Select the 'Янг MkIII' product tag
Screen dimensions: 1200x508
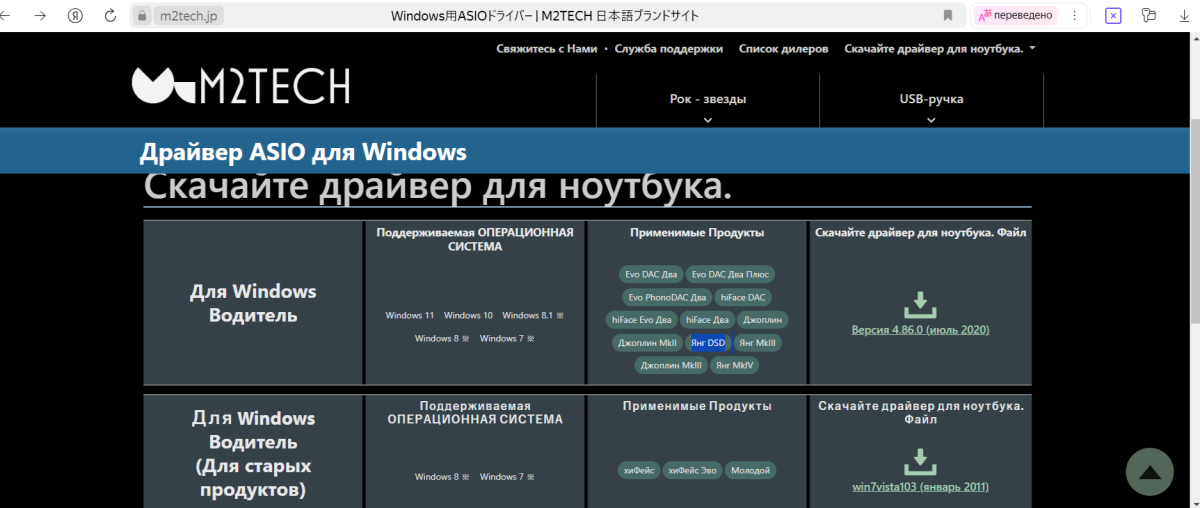[757, 343]
